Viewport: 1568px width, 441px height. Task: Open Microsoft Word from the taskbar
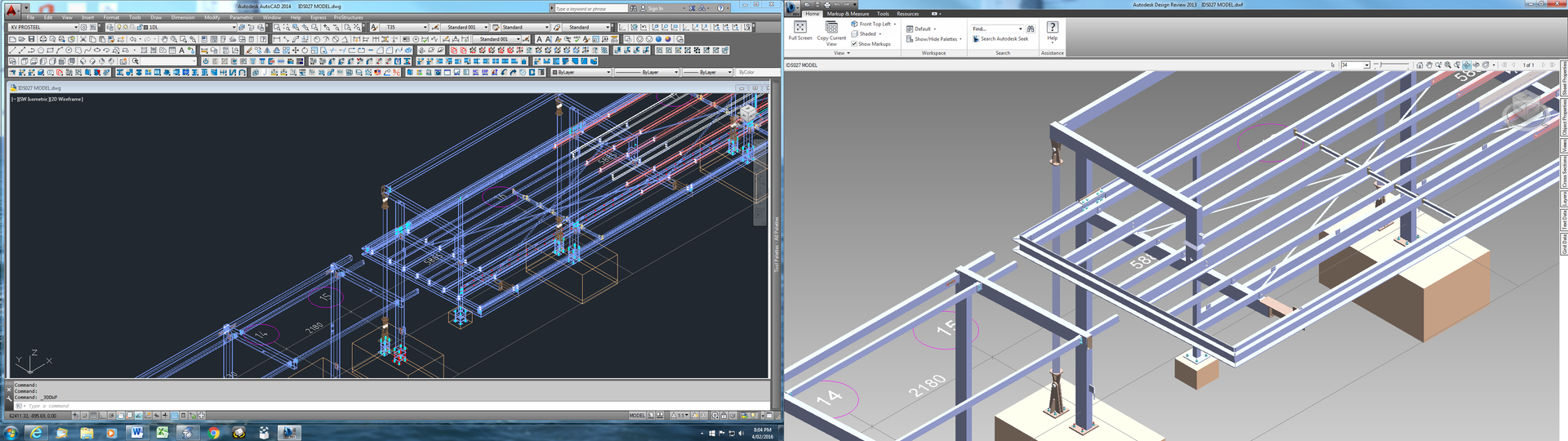tap(136, 432)
